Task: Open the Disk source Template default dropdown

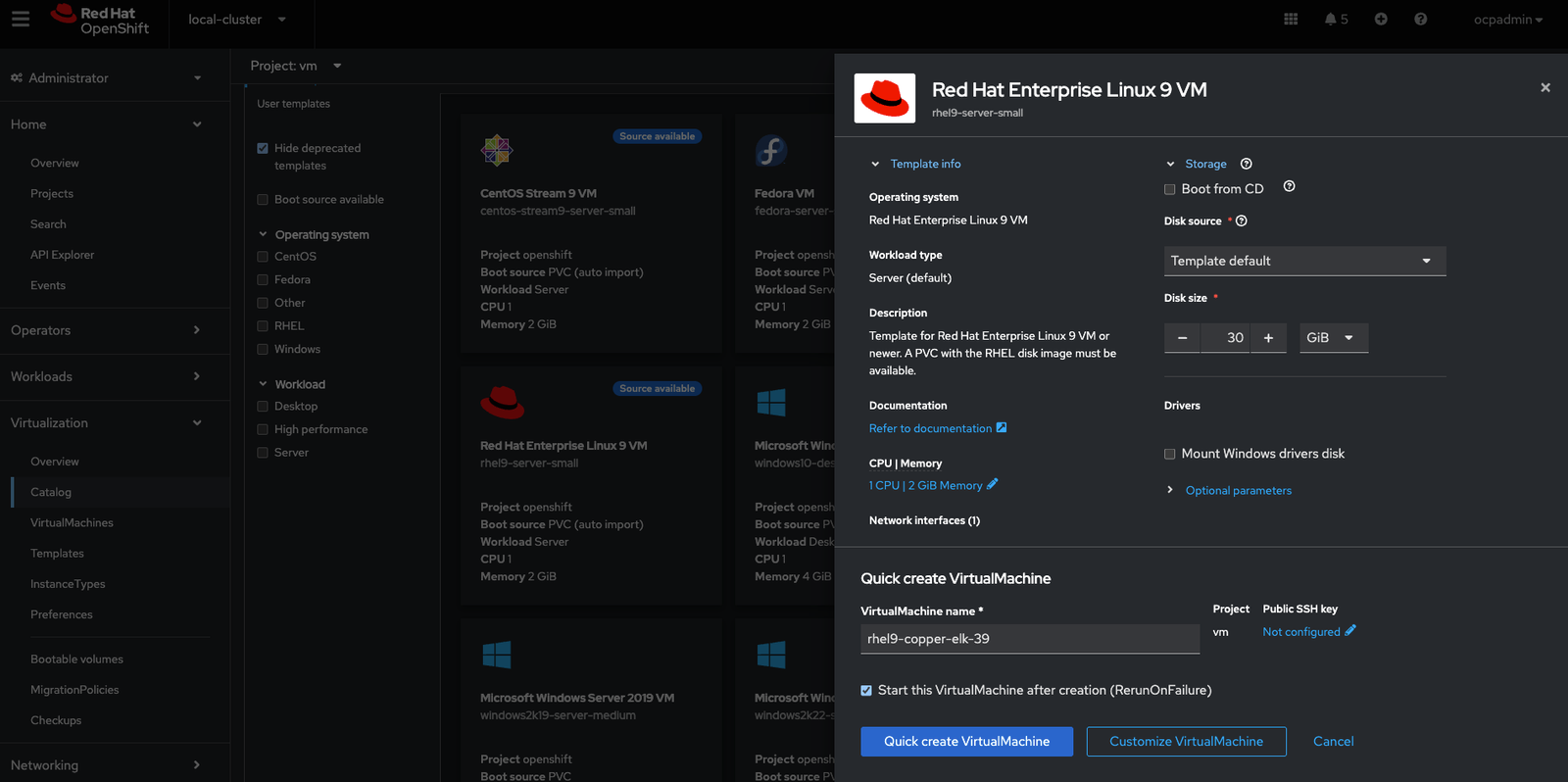Action: [x=1305, y=261]
